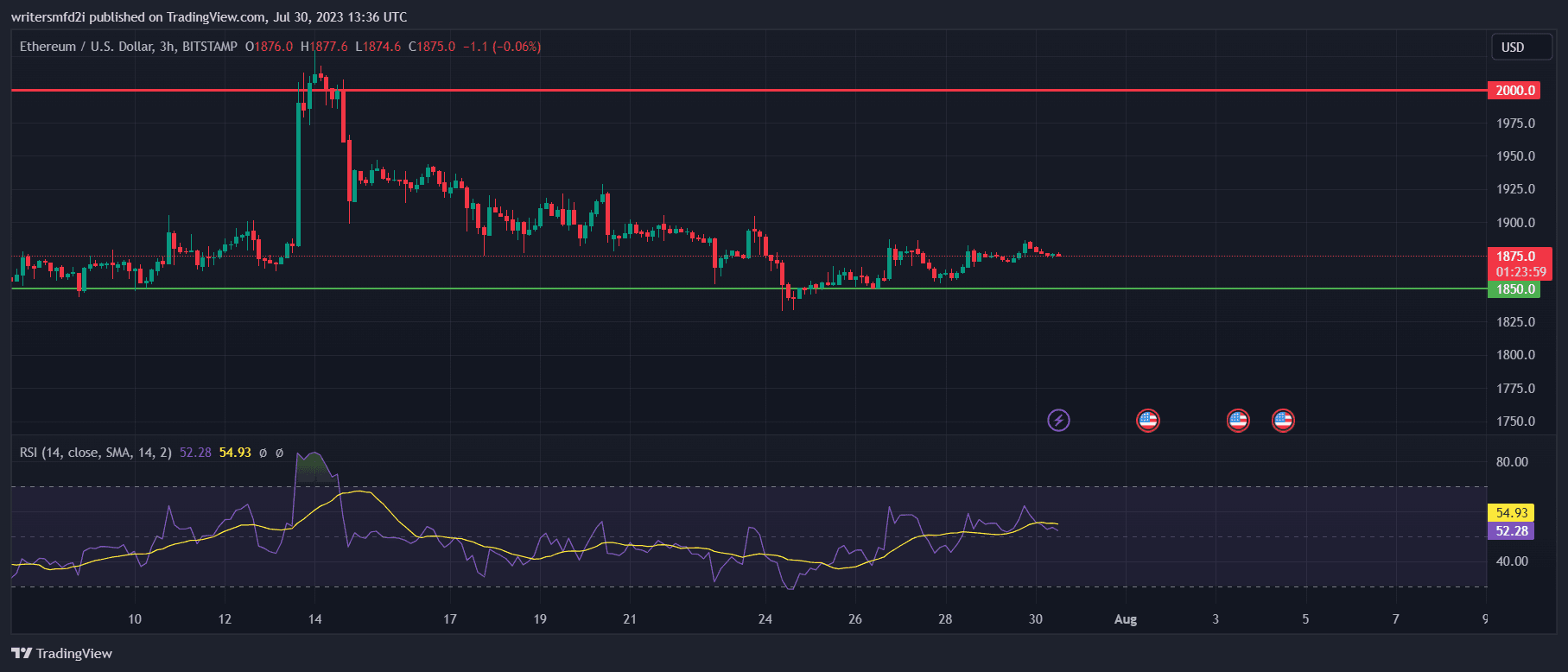Image resolution: width=1568 pixels, height=672 pixels.
Task: Click the Aug label on time axis
Action: coord(1125,619)
